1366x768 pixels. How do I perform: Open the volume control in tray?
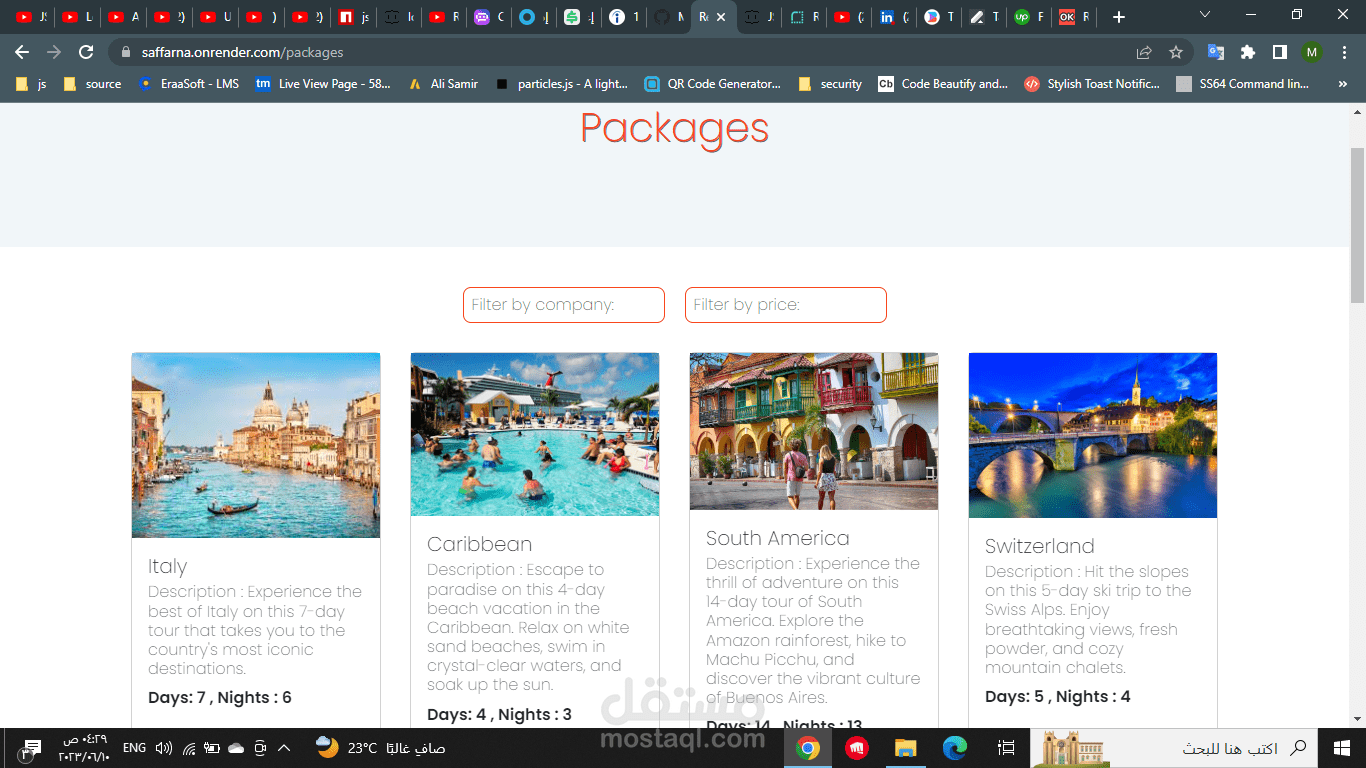tap(164, 747)
